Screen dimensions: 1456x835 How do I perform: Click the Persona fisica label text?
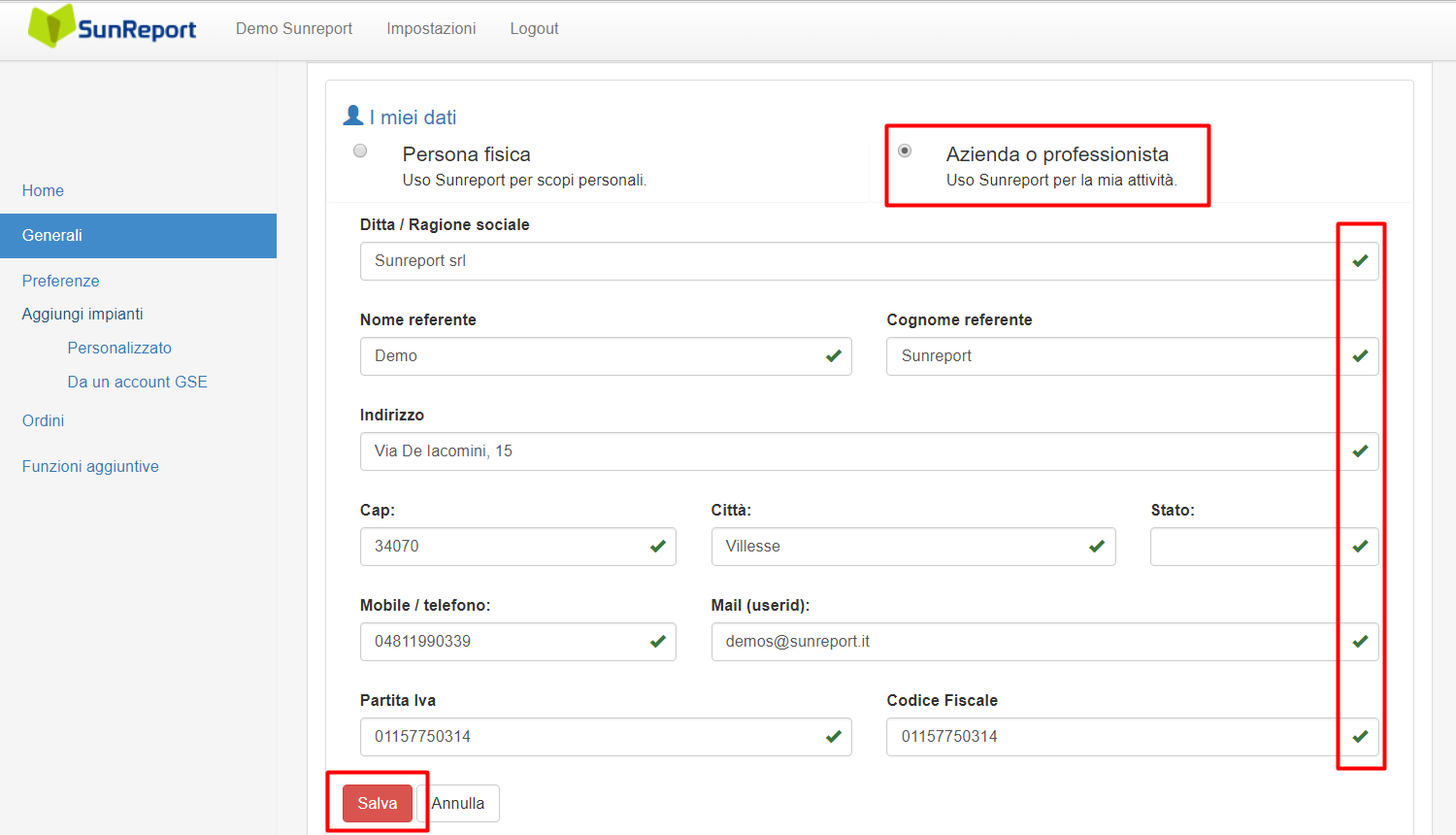467,154
